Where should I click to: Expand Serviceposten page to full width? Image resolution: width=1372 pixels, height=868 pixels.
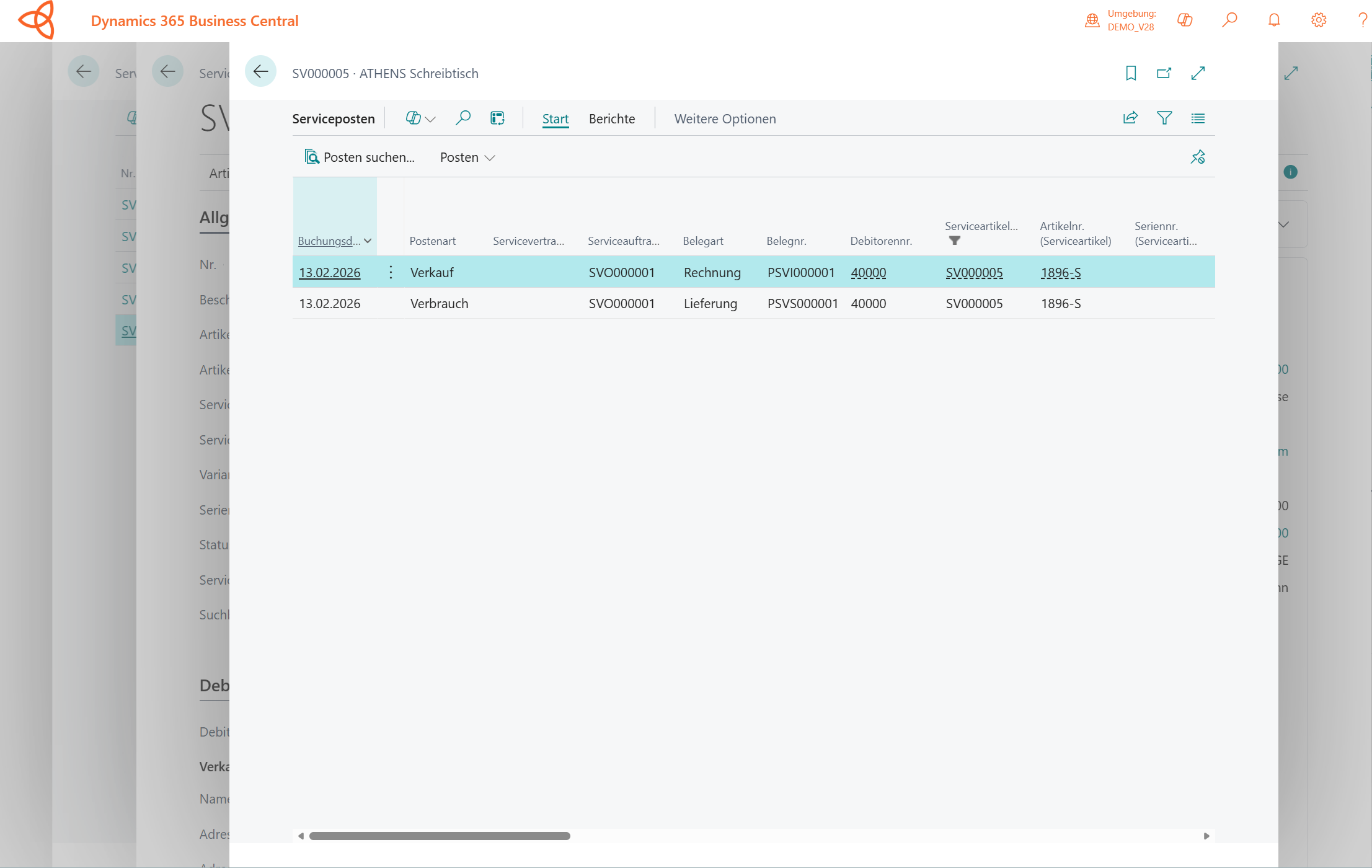[x=1198, y=73]
